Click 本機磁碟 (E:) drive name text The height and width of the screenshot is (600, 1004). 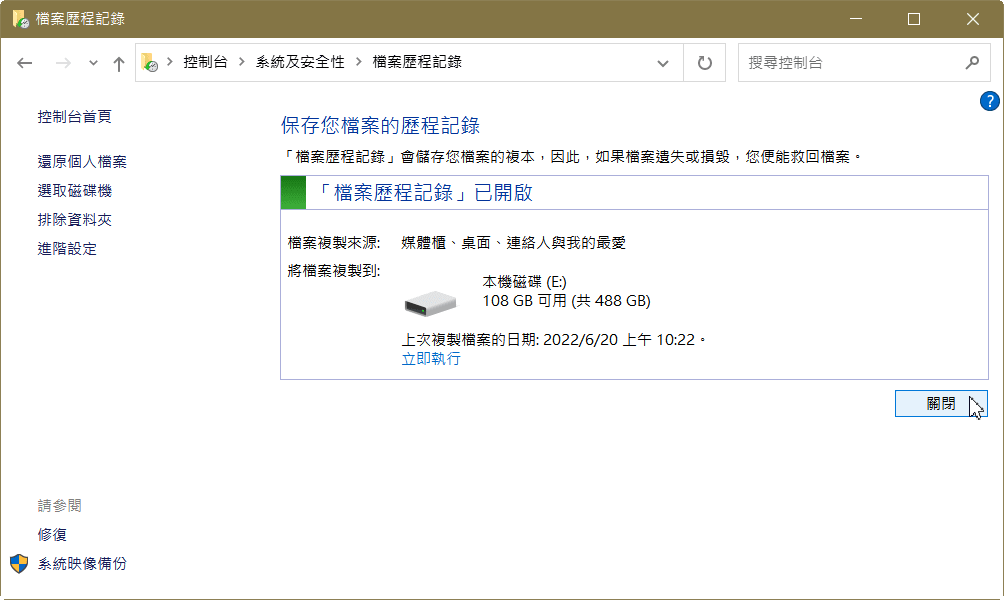click(x=524, y=282)
